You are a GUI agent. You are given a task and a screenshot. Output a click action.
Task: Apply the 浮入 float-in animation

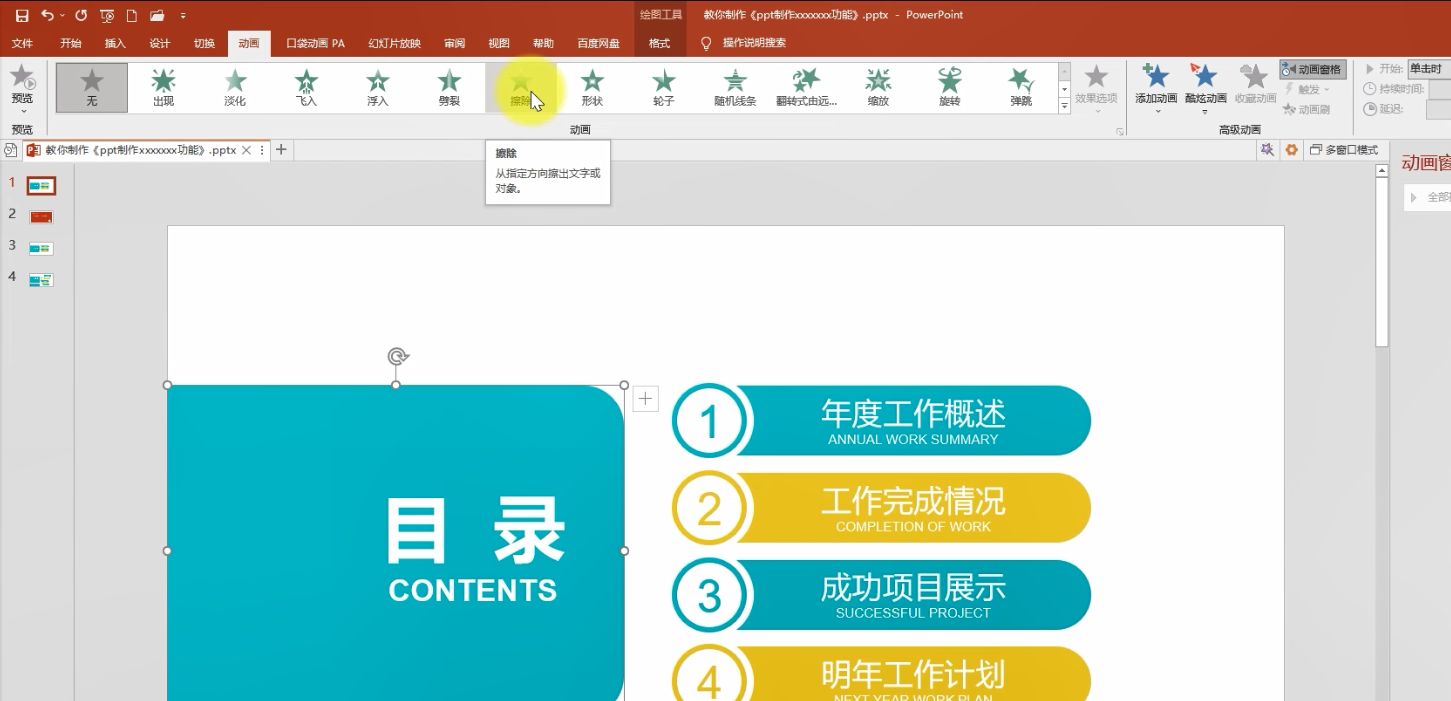[x=378, y=87]
